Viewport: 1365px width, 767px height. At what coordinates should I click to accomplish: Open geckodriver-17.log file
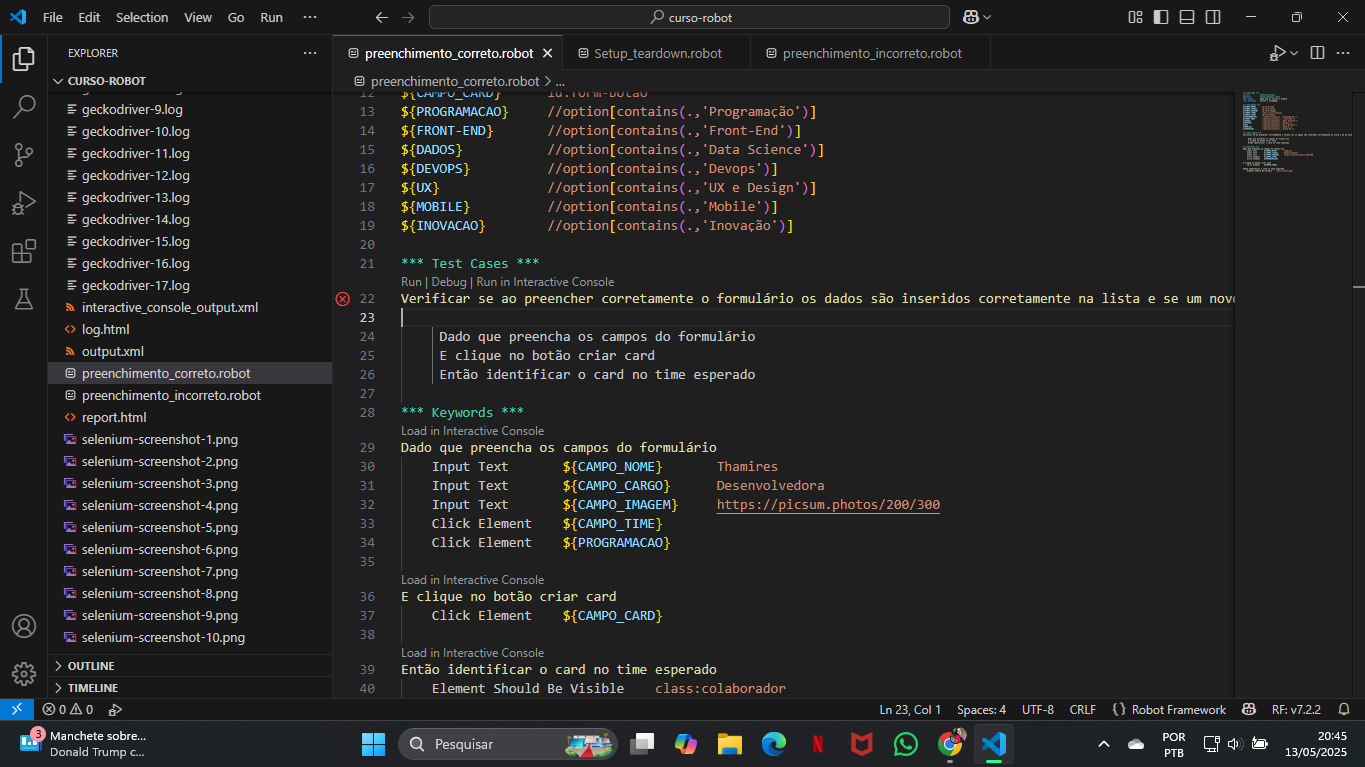click(135, 285)
